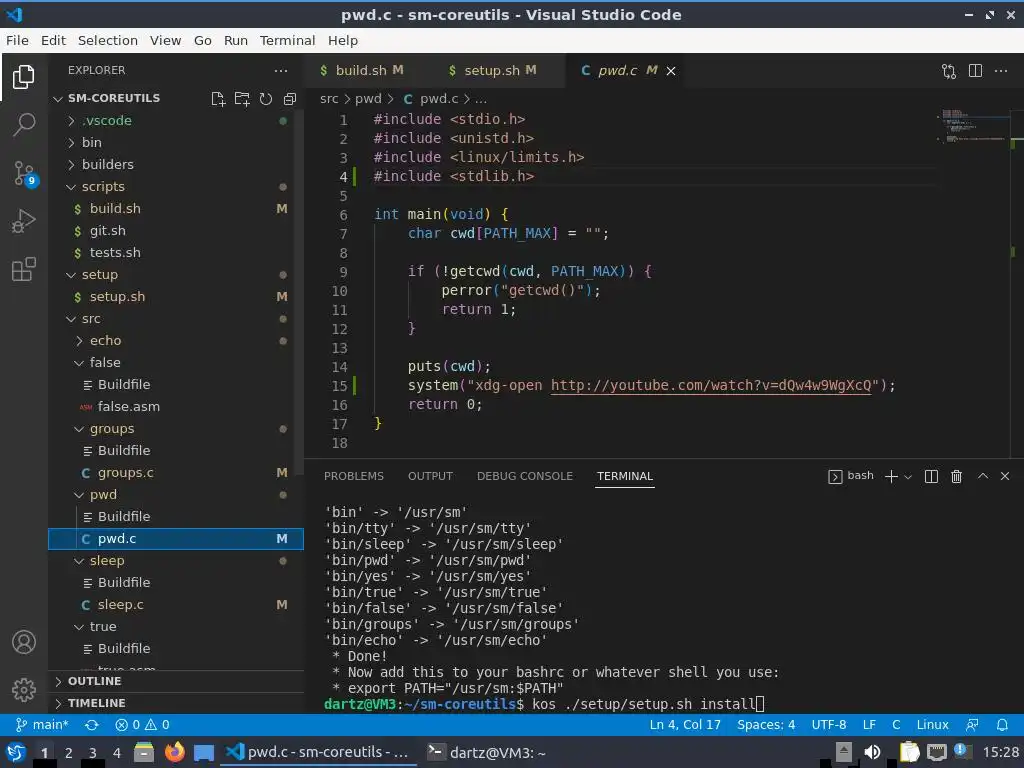Image resolution: width=1024 pixels, height=768 pixels.
Task: Click the src breadcrumb segment
Action: (329, 99)
